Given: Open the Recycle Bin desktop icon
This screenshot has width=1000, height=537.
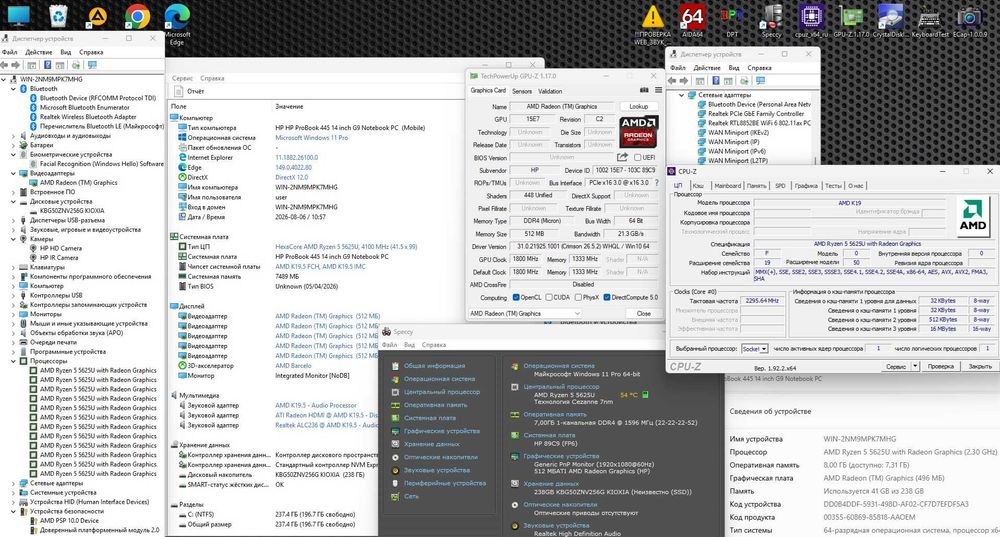Looking at the screenshot, I should click(58, 15).
